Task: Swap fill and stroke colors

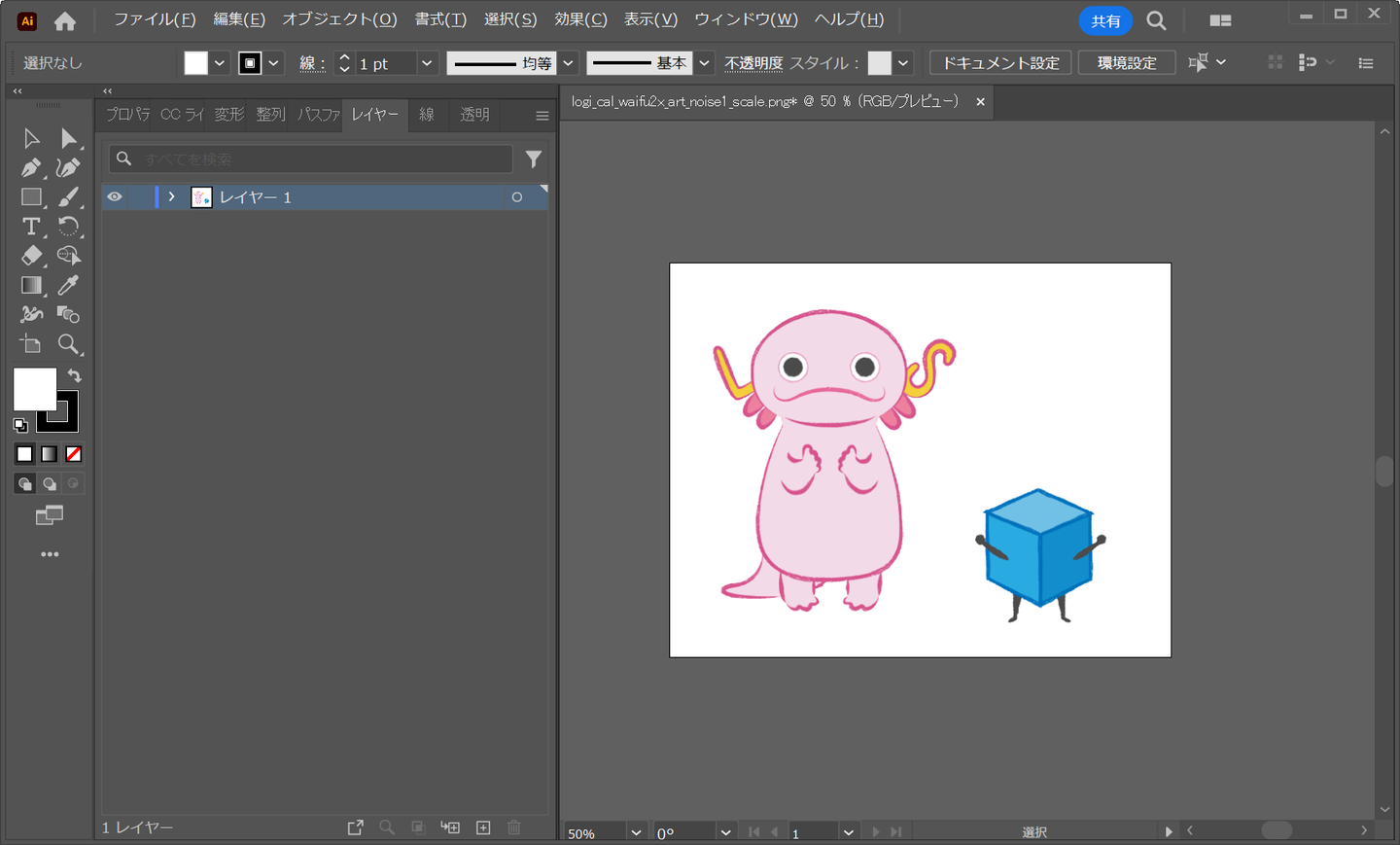Action: pyautogui.click(x=75, y=375)
